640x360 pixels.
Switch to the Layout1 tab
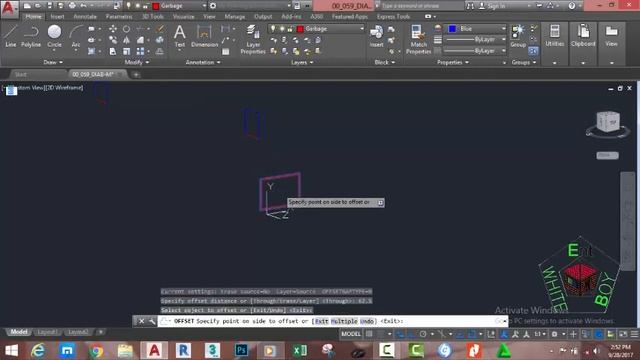[47, 332]
